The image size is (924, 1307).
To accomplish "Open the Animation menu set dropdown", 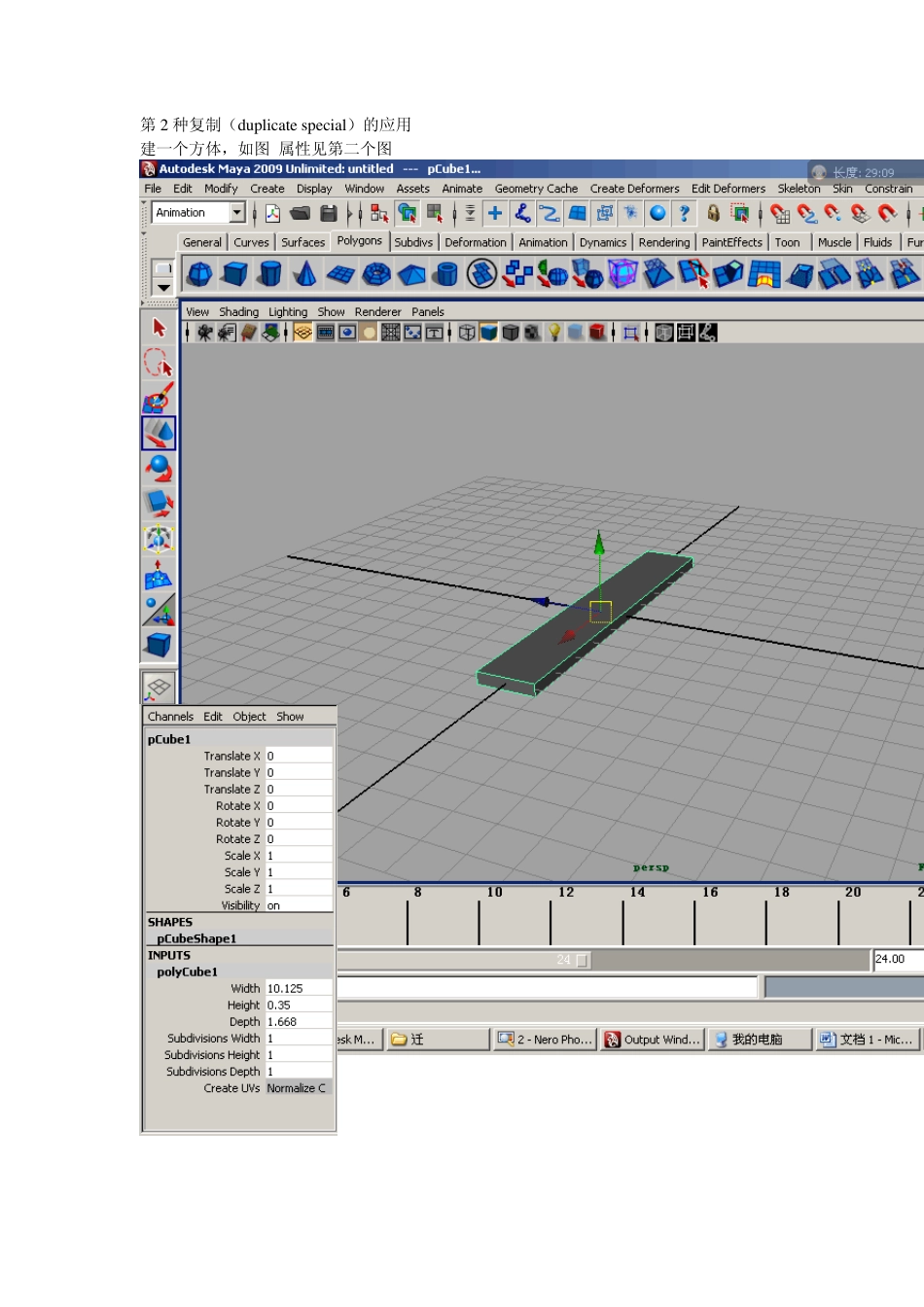I will click(236, 212).
